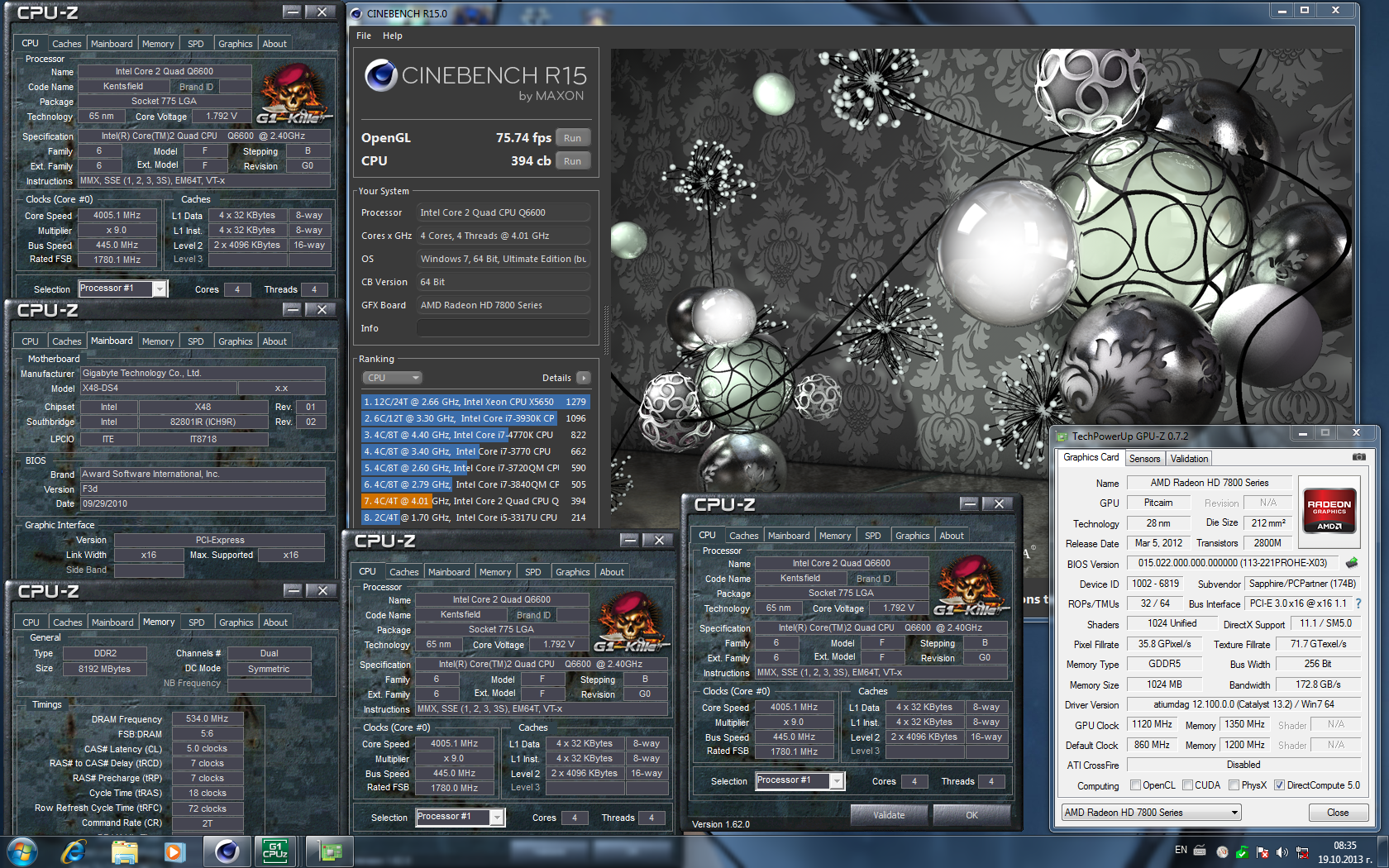Click the CPU score value 394 cb
The width and height of the screenshot is (1389, 868).
(531, 161)
